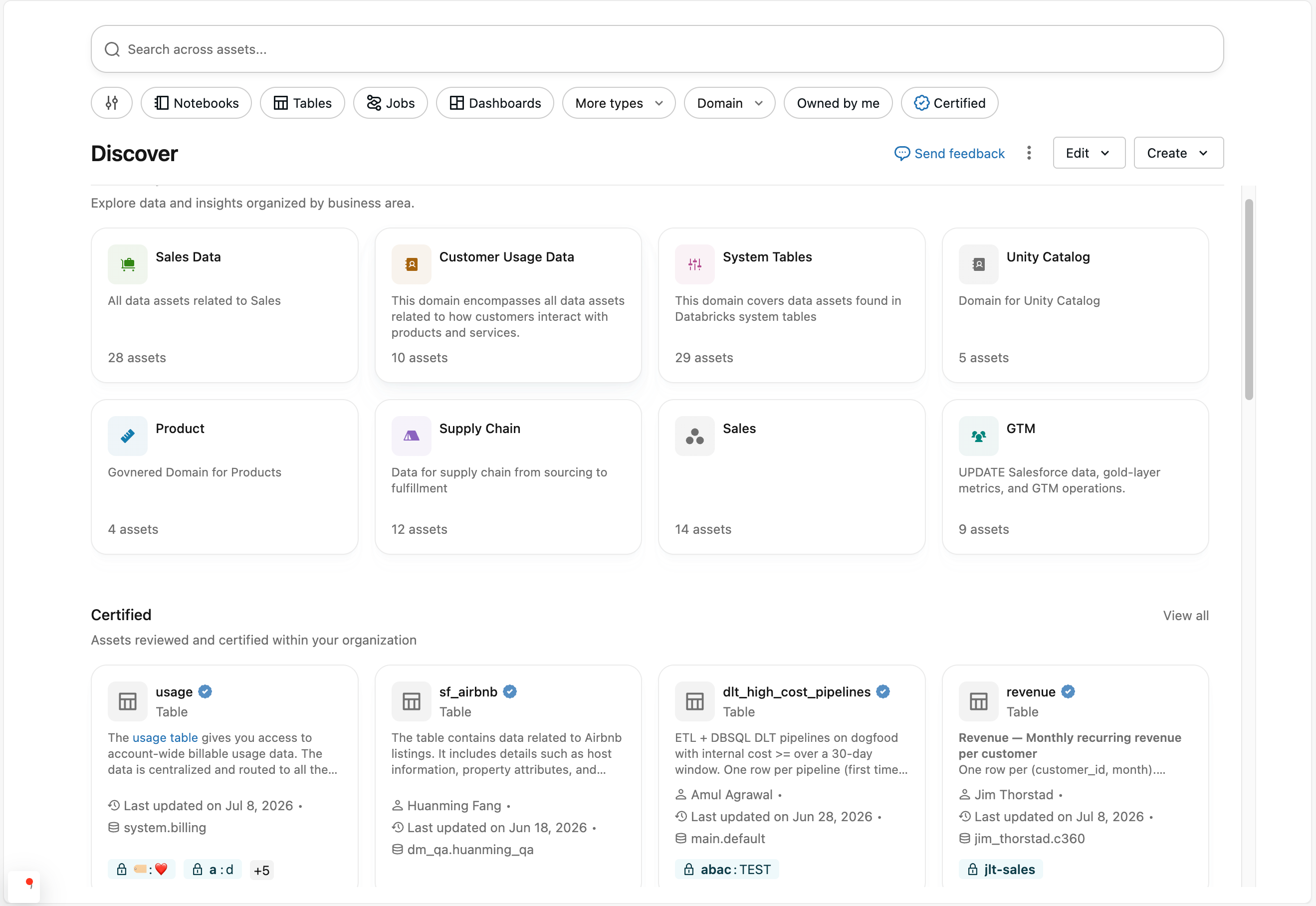The image size is (1316, 906).
Task: Click Send feedback link
Action: pyautogui.click(x=949, y=153)
